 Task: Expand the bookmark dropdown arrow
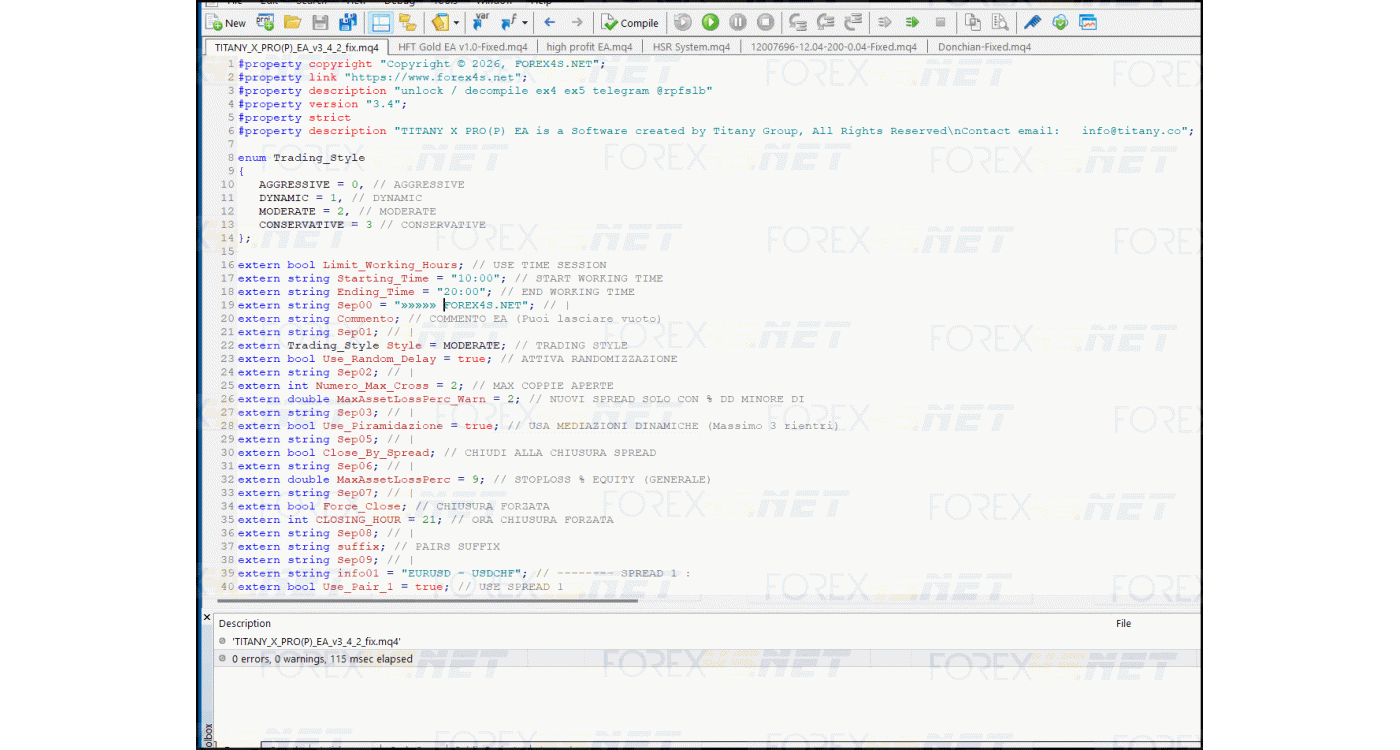tap(457, 22)
